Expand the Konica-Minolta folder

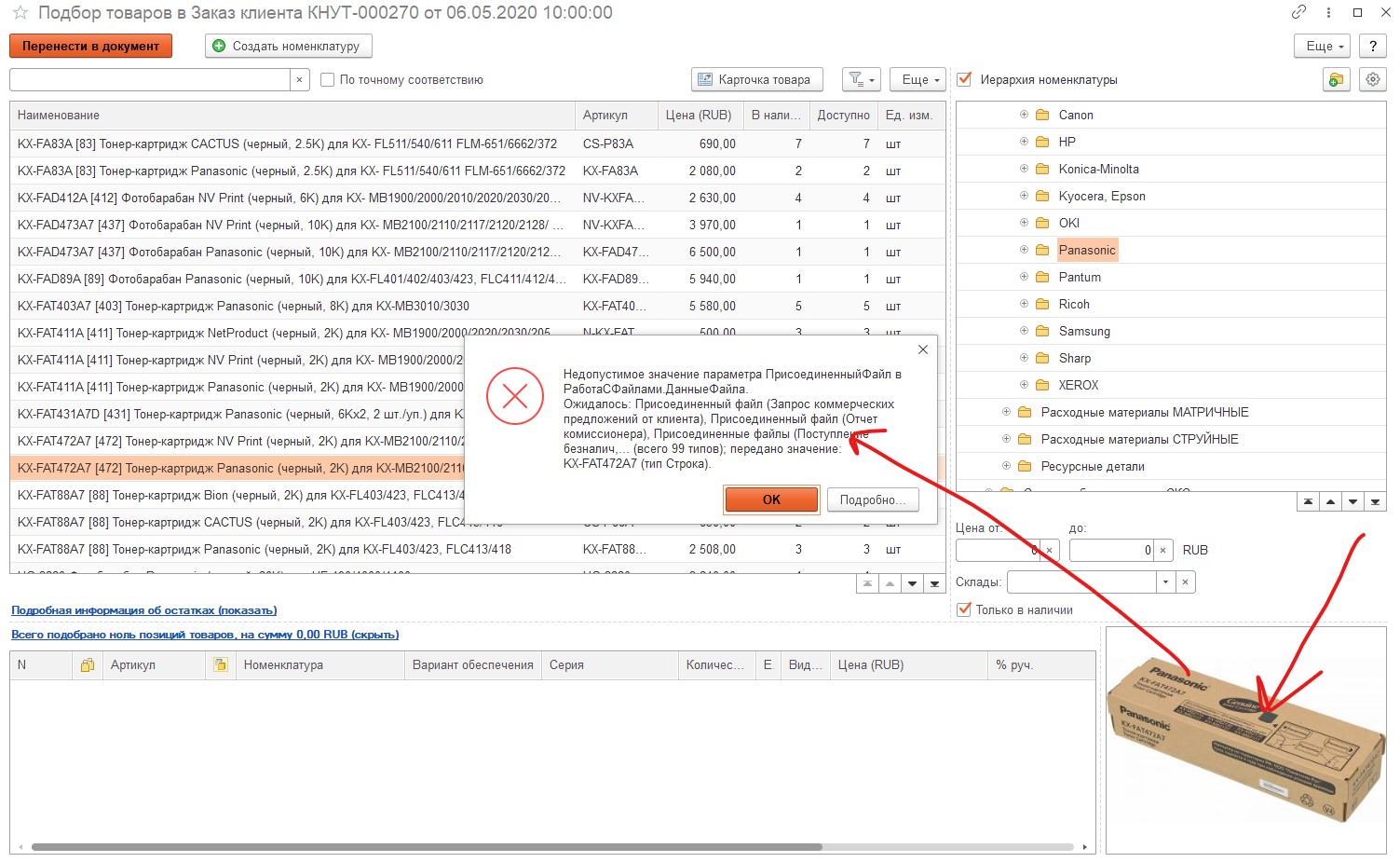[1024, 169]
